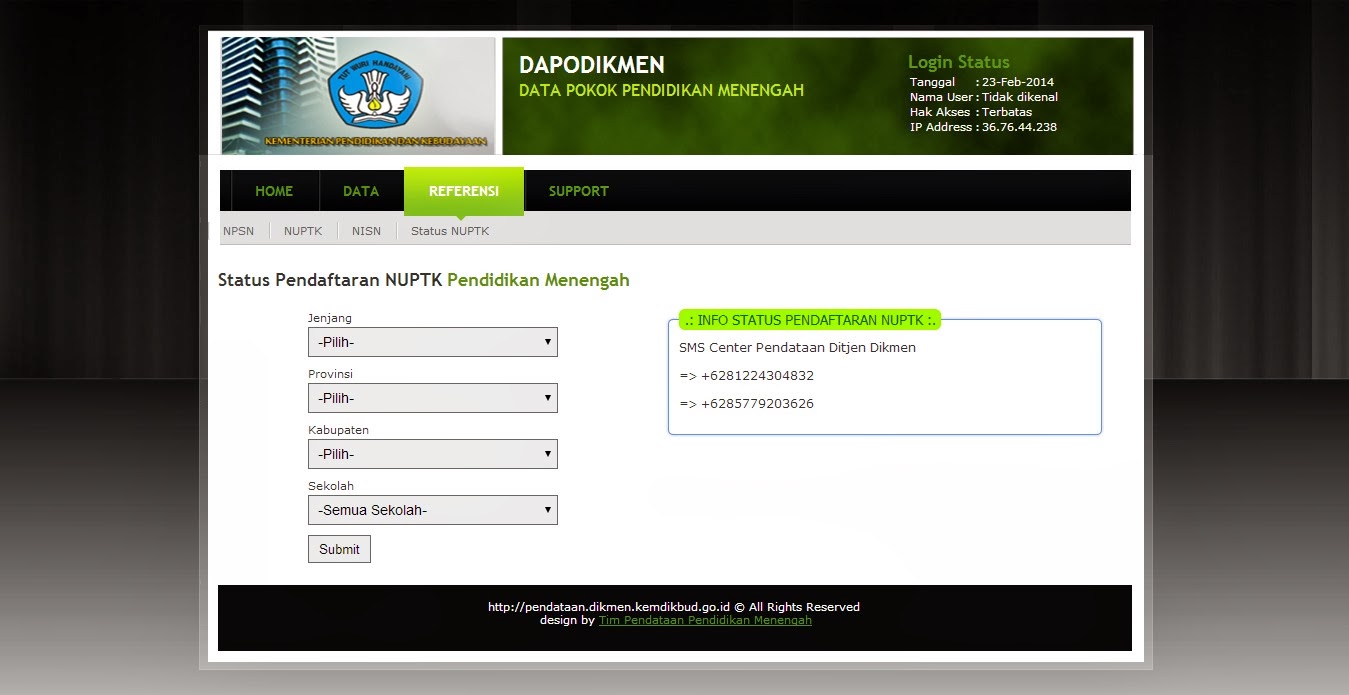Image resolution: width=1349 pixels, height=695 pixels.
Task: Click the Hak Akses Terbatas entry
Action: tap(971, 112)
